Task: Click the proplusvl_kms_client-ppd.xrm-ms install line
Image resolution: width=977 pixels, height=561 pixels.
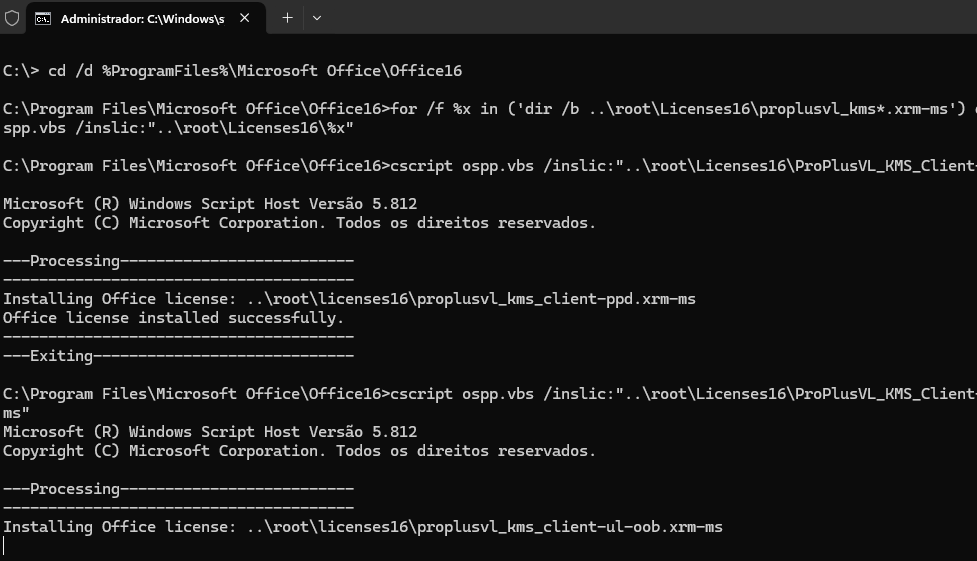Action: tap(349, 299)
